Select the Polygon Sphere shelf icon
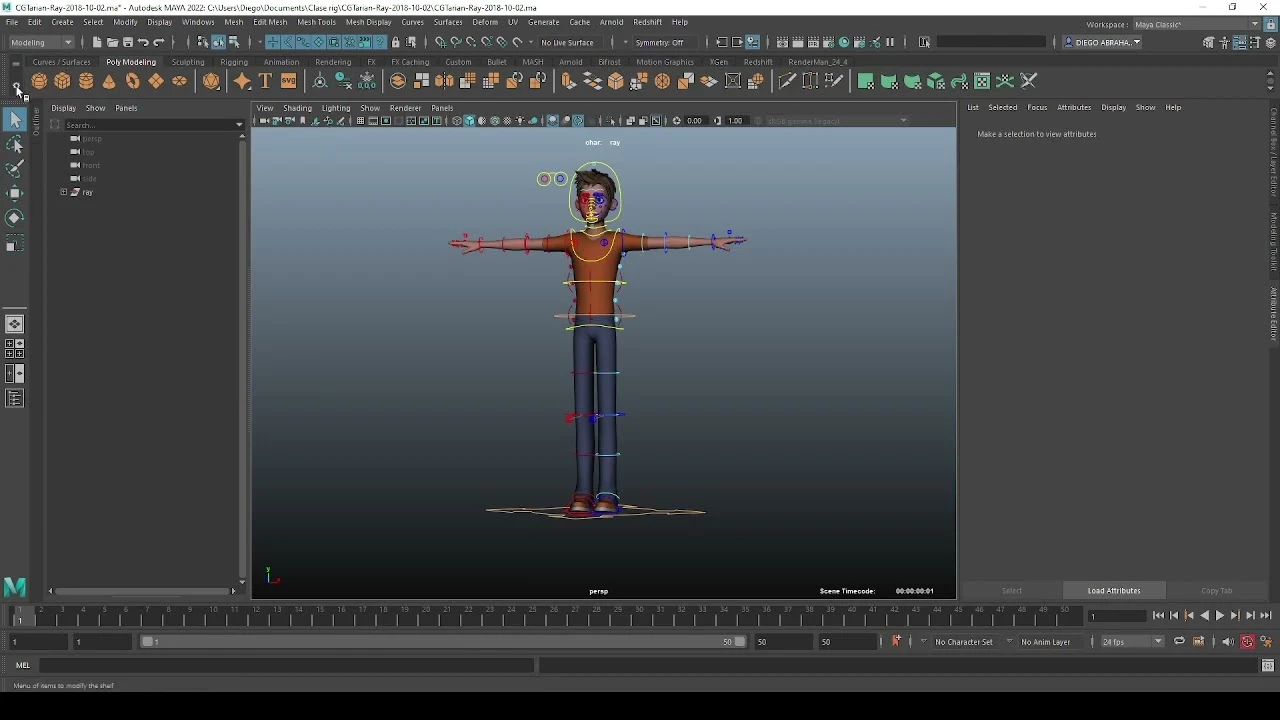Viewport: 1280px width, 720px height. (39, 81)
